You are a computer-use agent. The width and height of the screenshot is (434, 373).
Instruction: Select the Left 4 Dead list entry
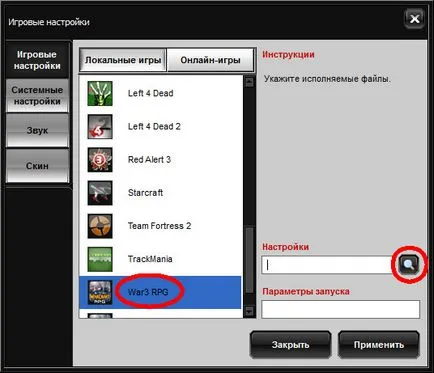pos(160,93)
